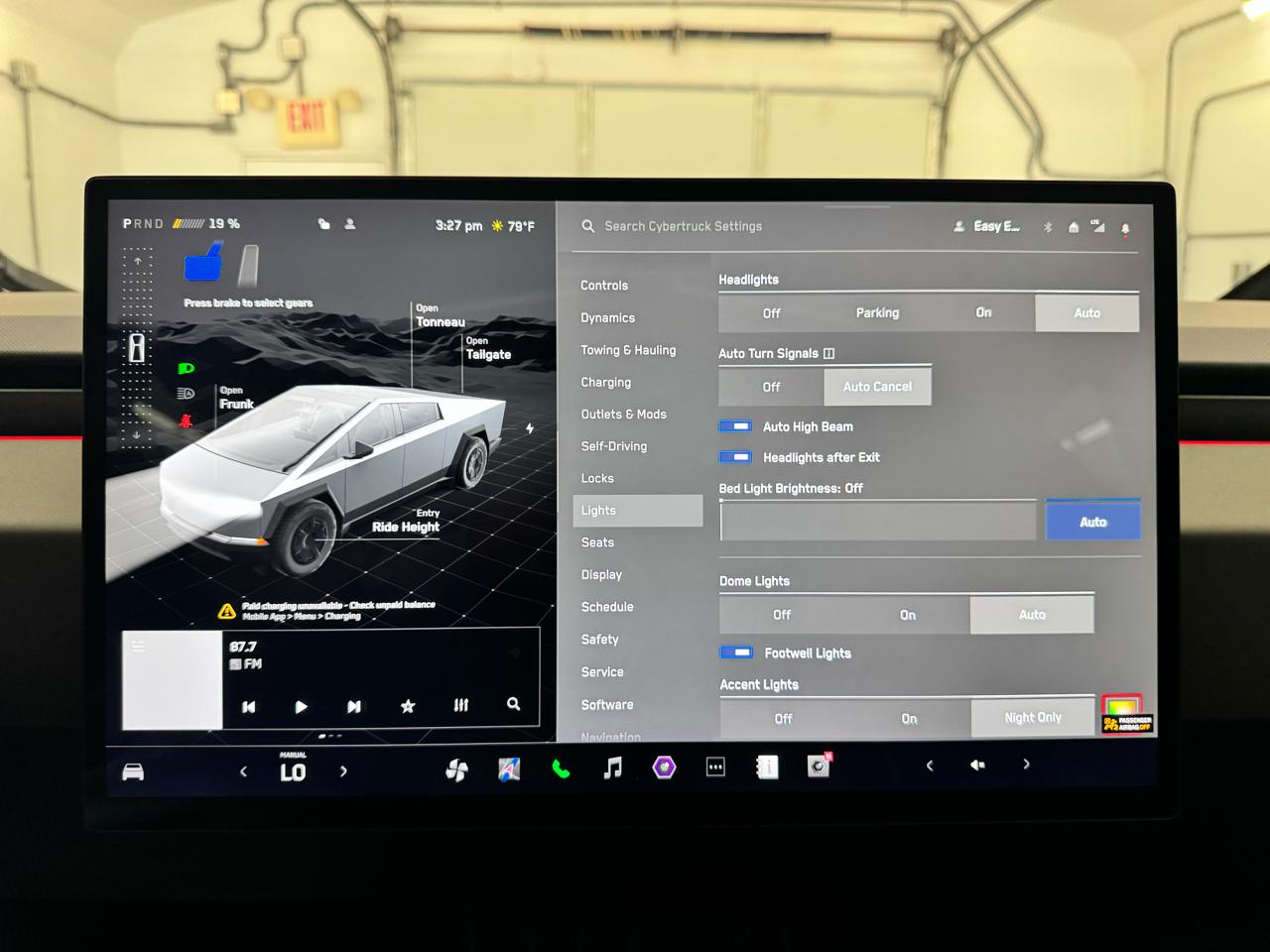Skip to next station in media player
The image size is (1270, 952).
pos(354,706)
